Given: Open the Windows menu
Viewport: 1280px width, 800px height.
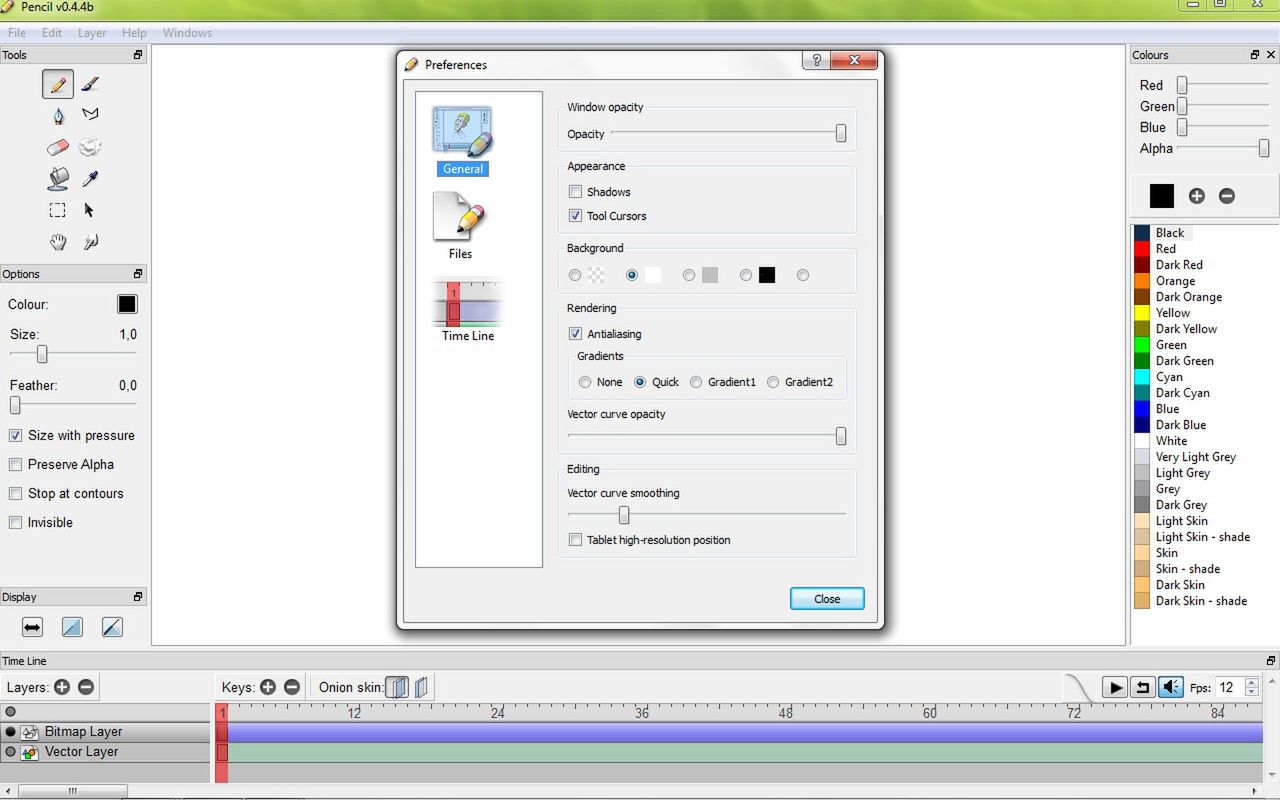Looking at the screenshot, I should pyautogui.click(x=187, y=33).
